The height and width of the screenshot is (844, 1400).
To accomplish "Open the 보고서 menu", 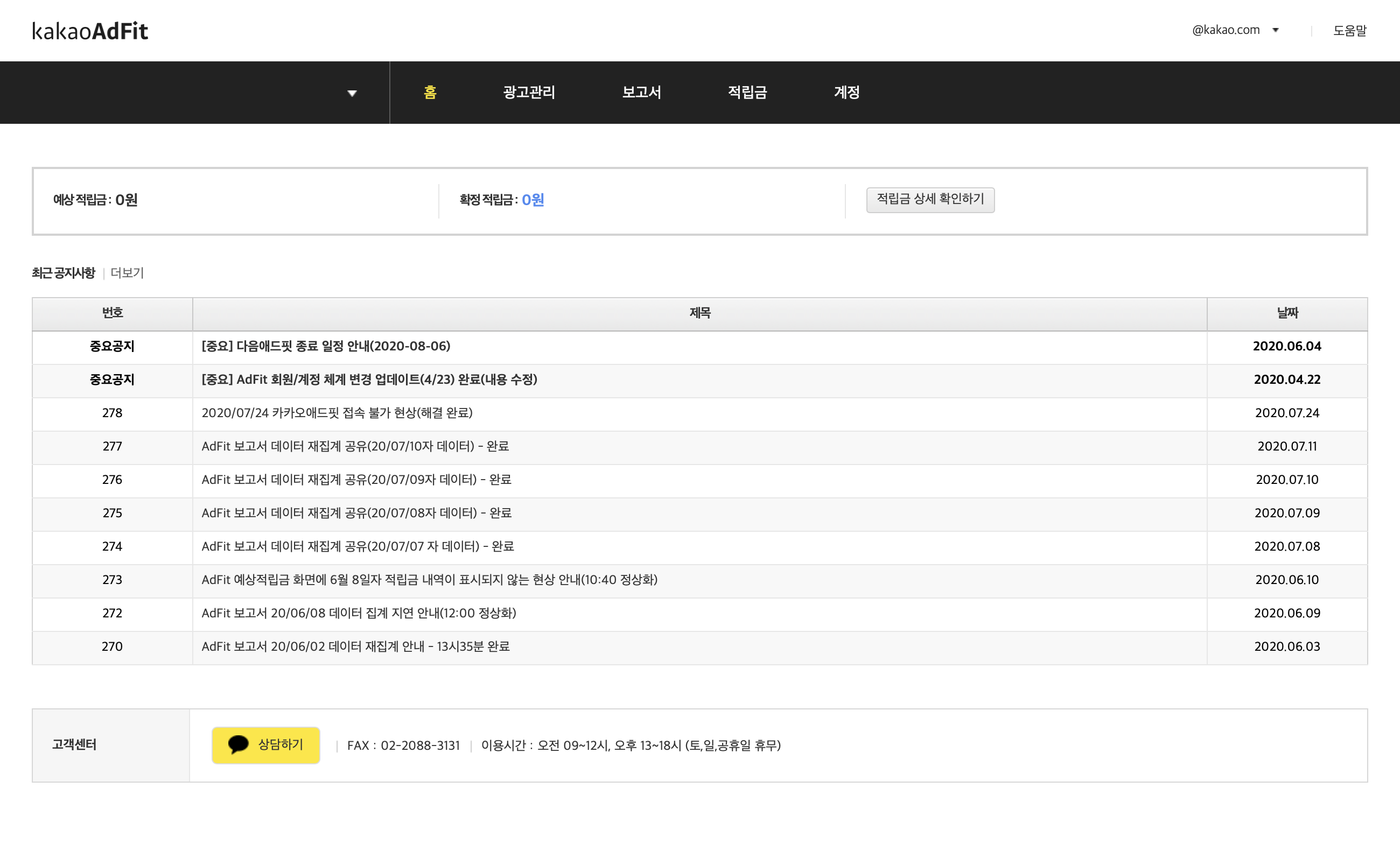I will (x=641, y=93).
